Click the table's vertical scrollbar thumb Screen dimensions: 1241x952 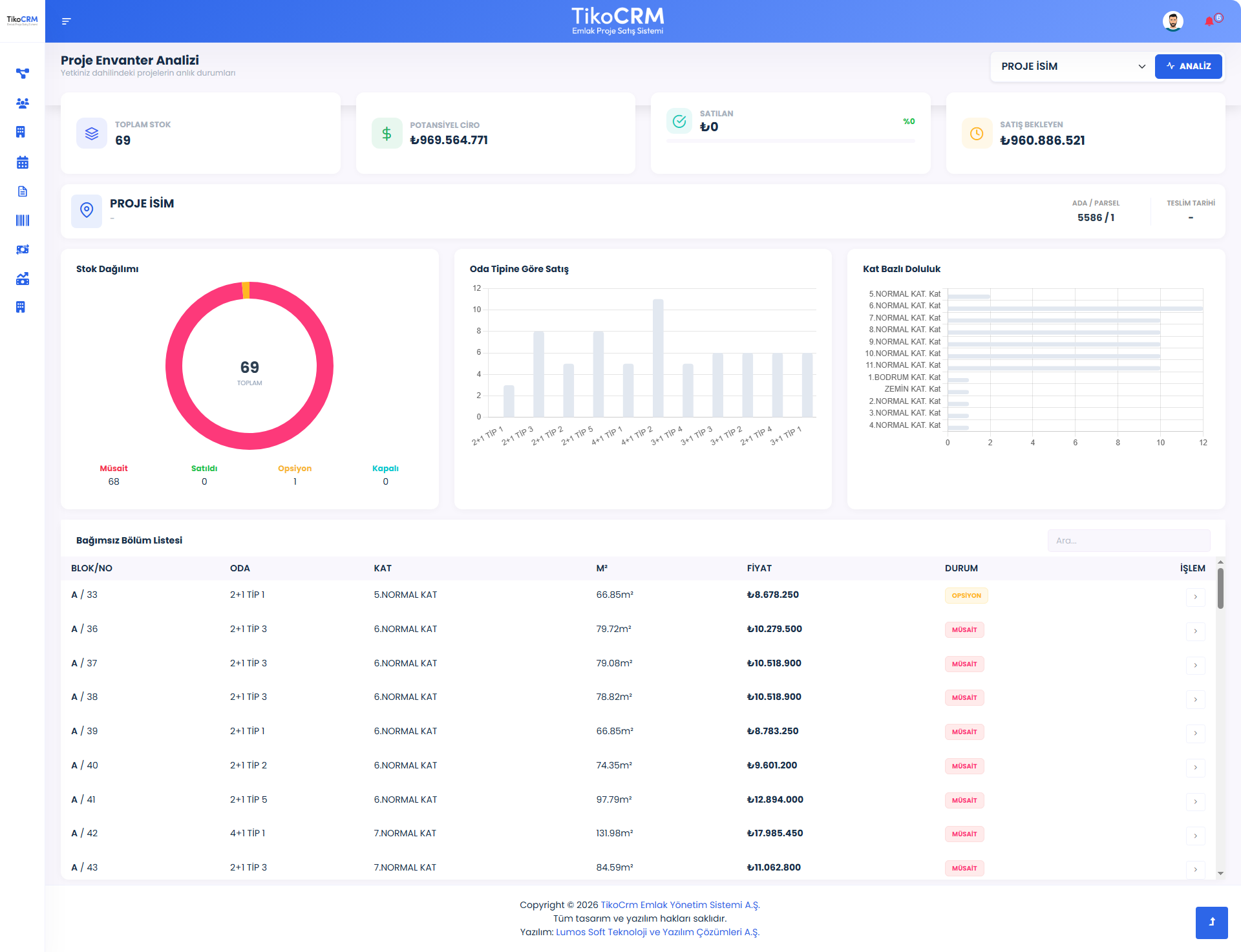pos(1220,588)
